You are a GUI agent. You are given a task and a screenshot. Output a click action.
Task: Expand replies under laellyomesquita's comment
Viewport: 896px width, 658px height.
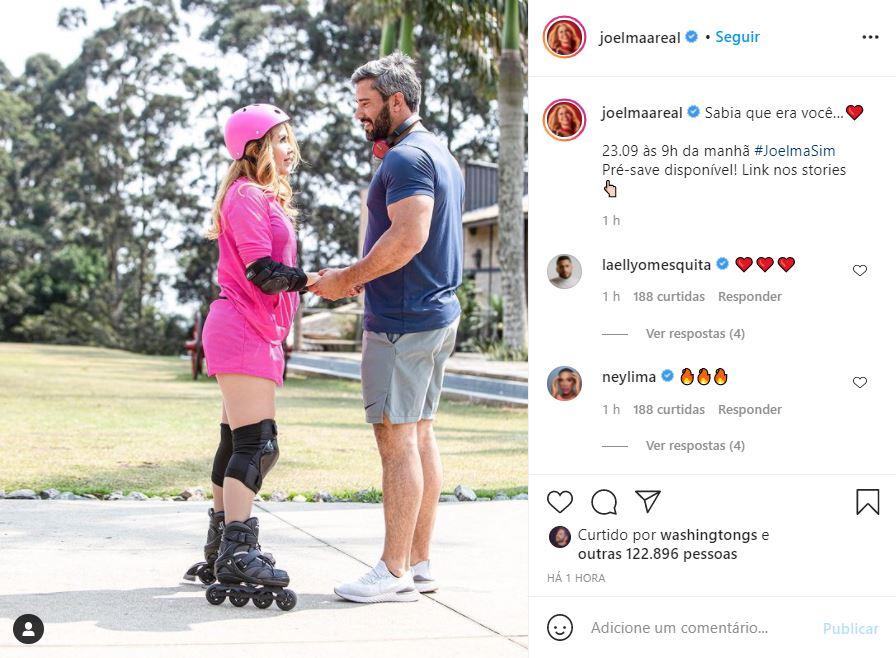tap(695, 334)
